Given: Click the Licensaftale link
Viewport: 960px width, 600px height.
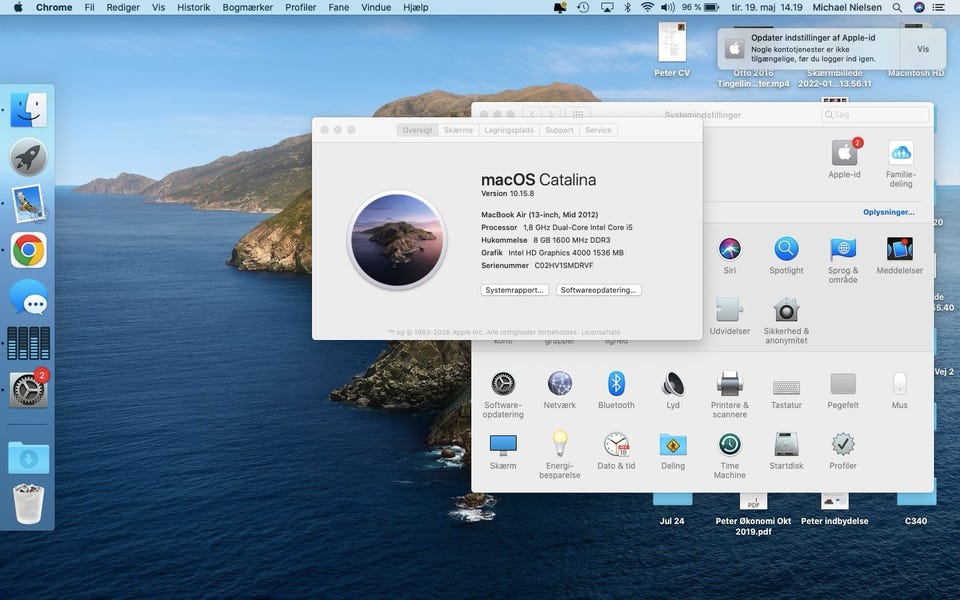Looking at the screenshot, I should 601,332.
